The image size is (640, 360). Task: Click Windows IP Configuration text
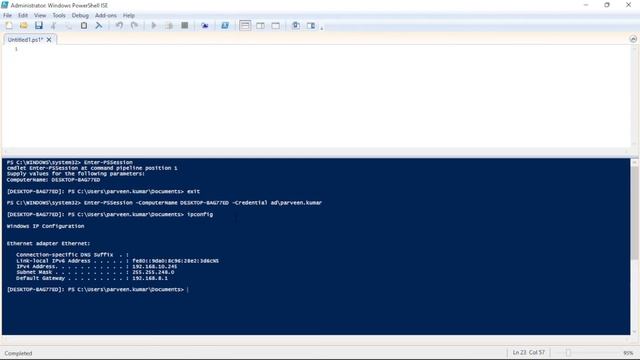(45, 226)
